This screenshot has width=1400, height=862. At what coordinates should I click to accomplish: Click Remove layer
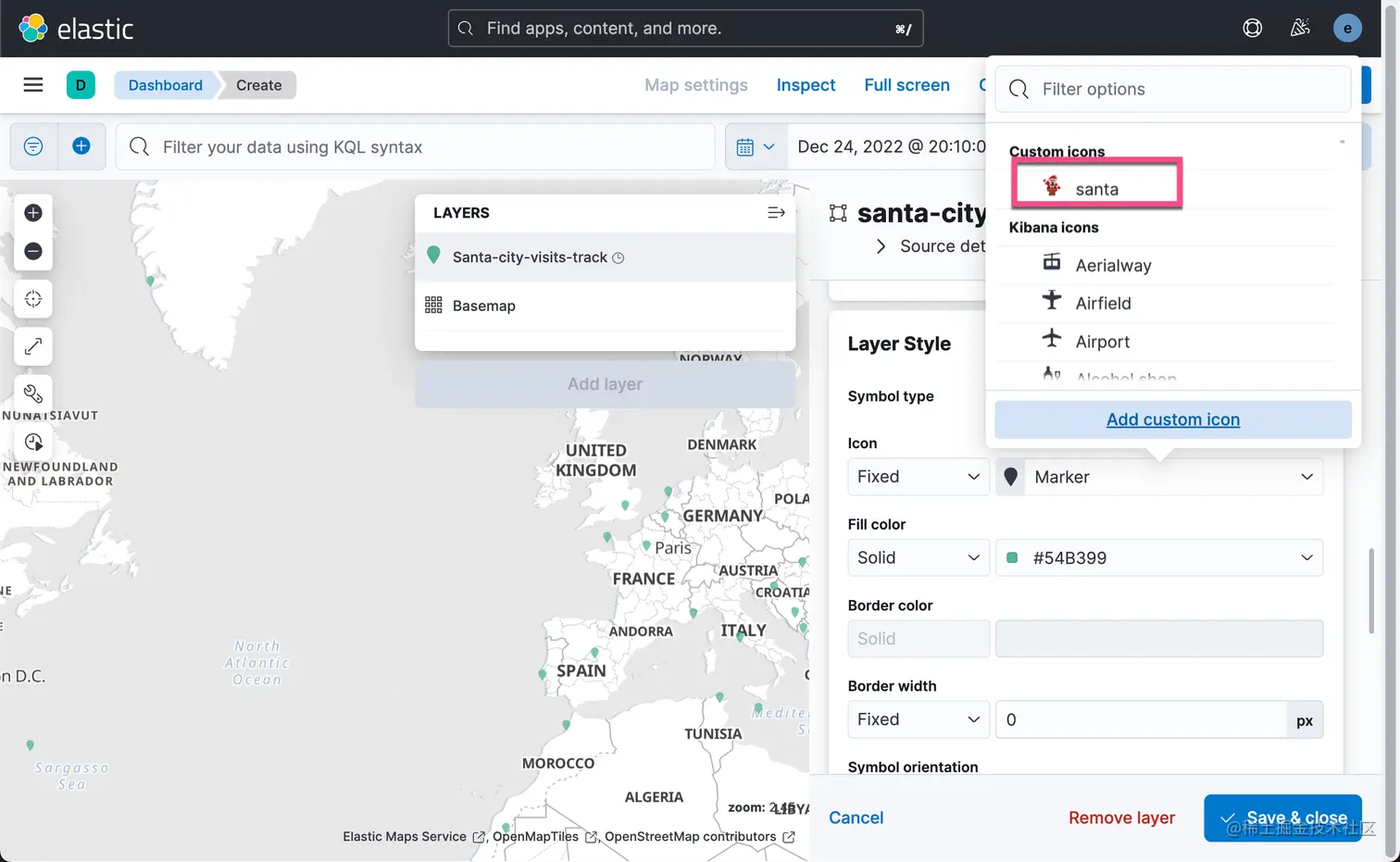(1121, 818)
